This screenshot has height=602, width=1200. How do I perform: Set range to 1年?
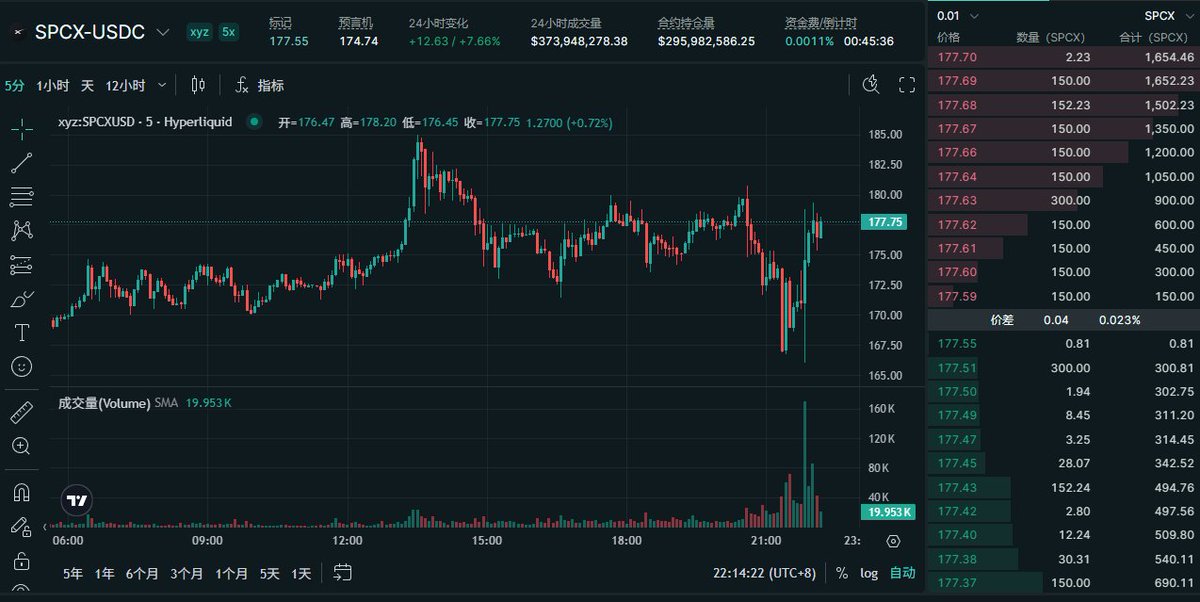pyautogui.click(x=104, y=573)
